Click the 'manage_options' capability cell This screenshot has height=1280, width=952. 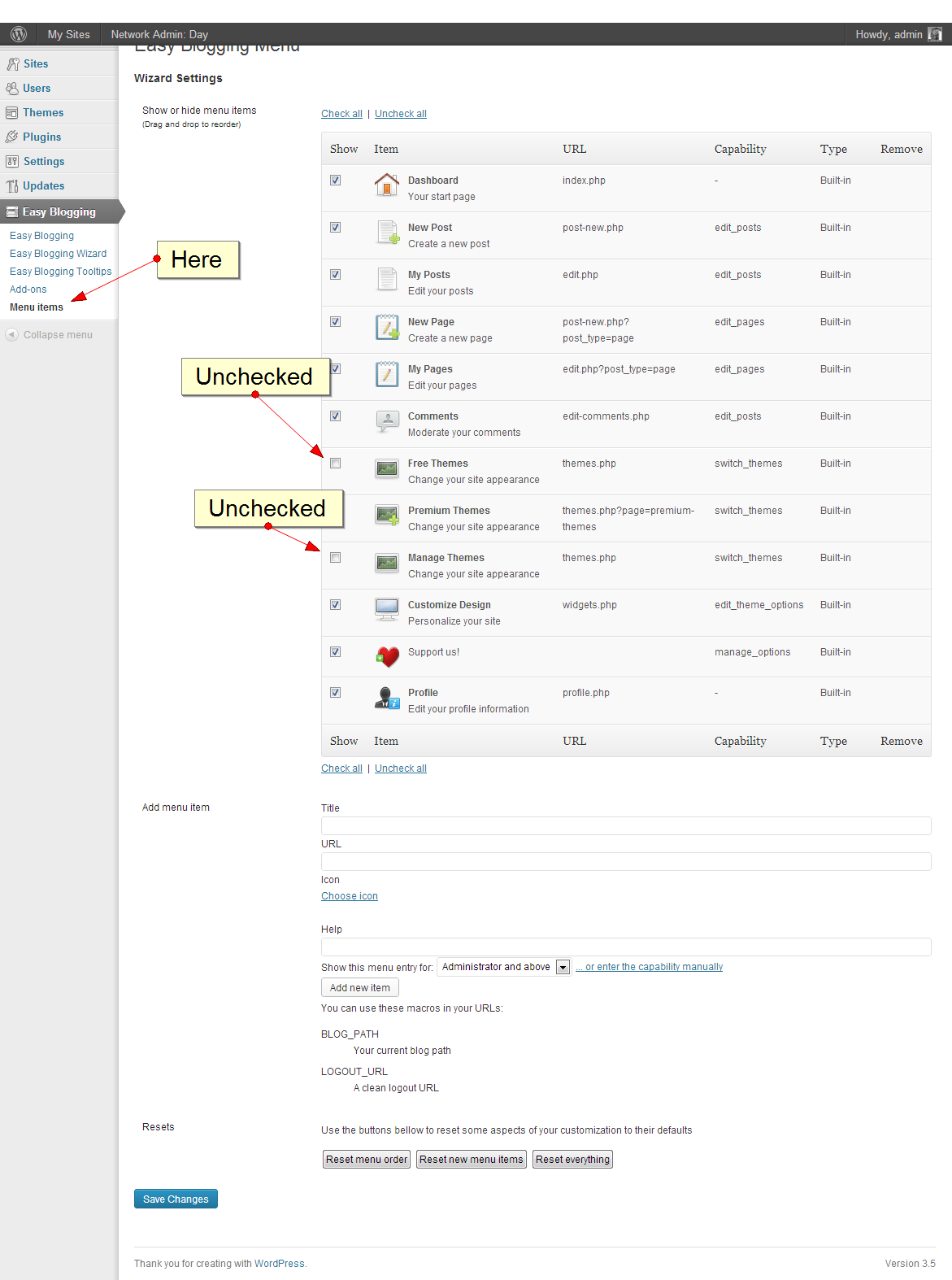point(752,652)
